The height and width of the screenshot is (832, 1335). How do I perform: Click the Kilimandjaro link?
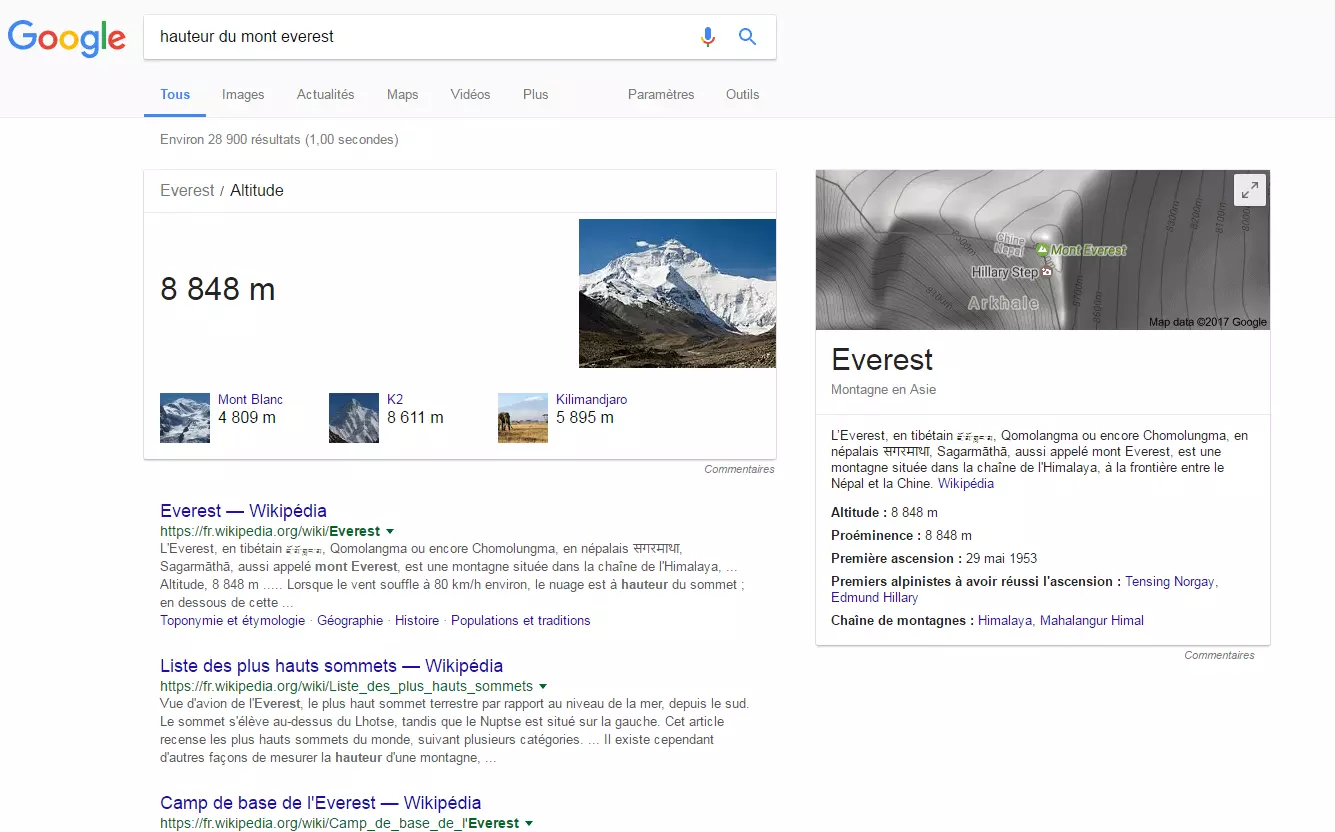click(x=592, y=399)
